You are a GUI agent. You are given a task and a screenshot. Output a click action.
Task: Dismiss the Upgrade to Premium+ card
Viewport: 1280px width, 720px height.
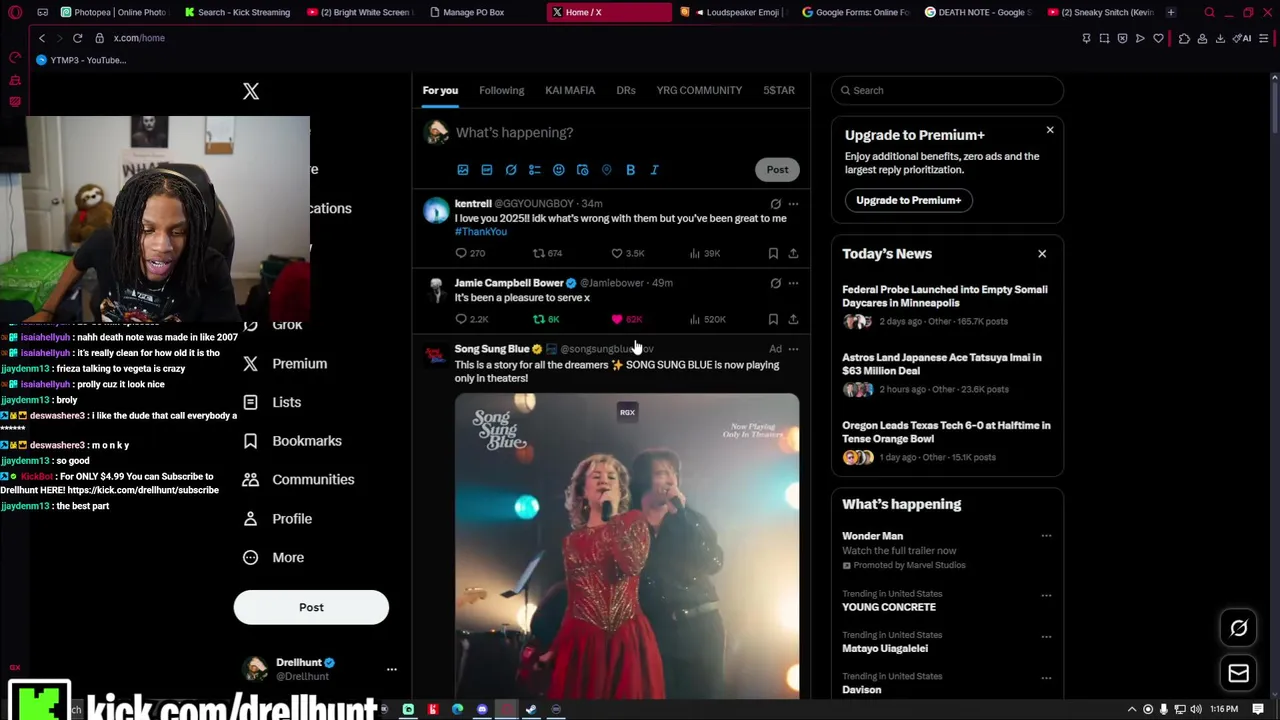(x=1050, y=130)
